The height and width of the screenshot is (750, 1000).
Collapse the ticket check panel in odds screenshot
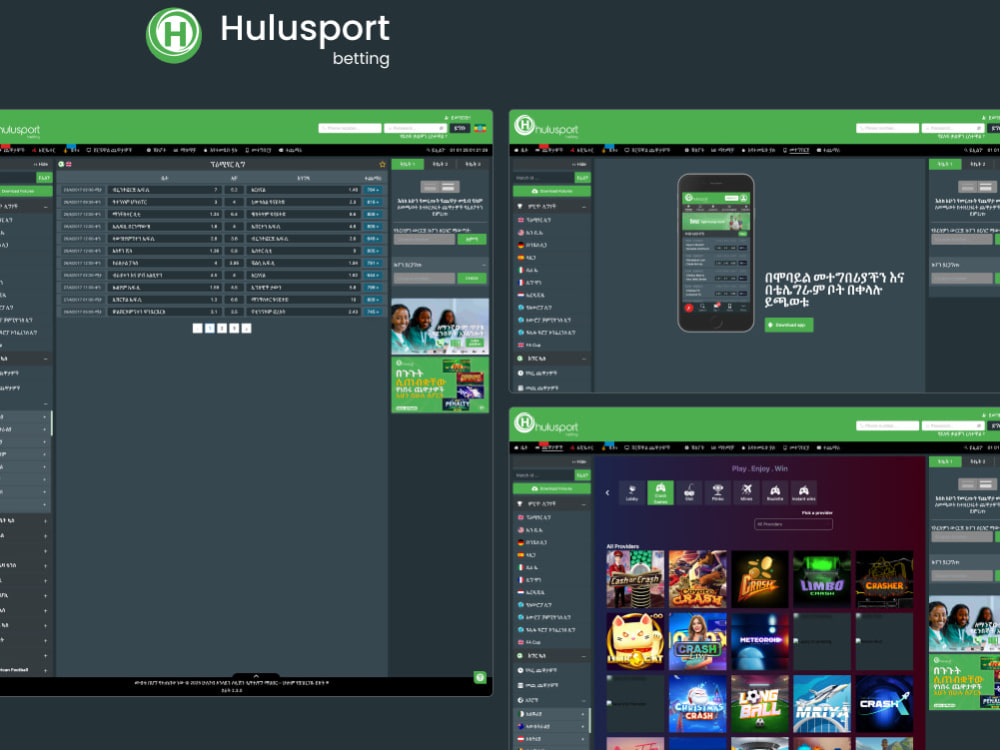click(x=483, y=265)
